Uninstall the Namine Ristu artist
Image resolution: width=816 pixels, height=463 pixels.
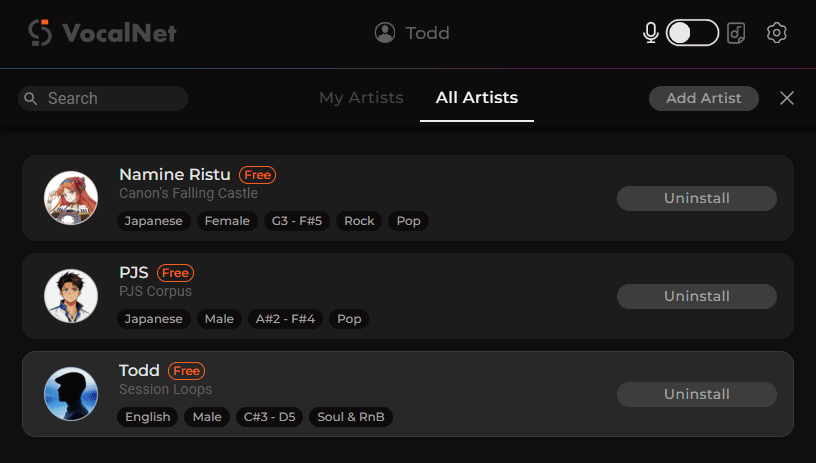click(x=697, y=198)
